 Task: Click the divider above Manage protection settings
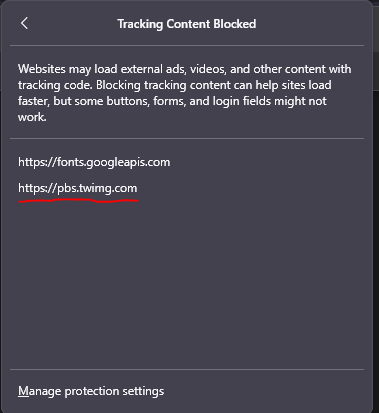(187, 369)
